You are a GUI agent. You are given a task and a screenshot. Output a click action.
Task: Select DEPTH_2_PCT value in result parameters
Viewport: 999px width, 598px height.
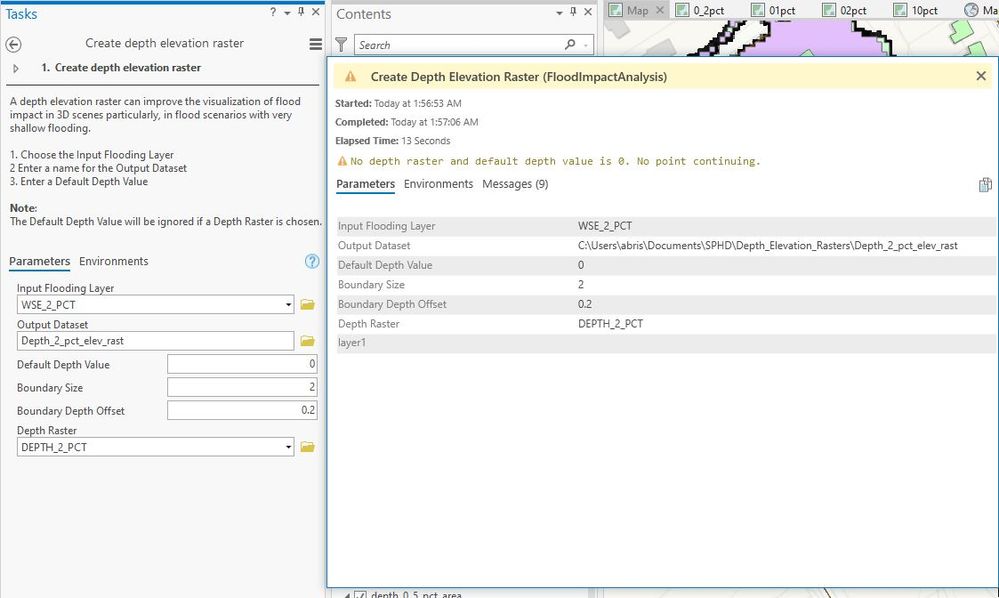coord(610,324)
